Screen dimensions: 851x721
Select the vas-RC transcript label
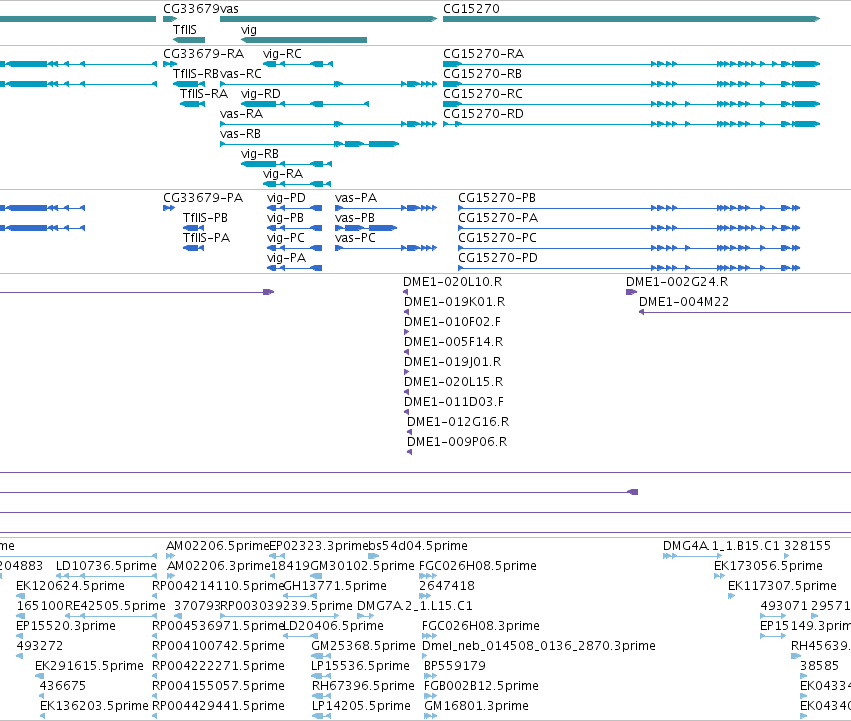241,74
